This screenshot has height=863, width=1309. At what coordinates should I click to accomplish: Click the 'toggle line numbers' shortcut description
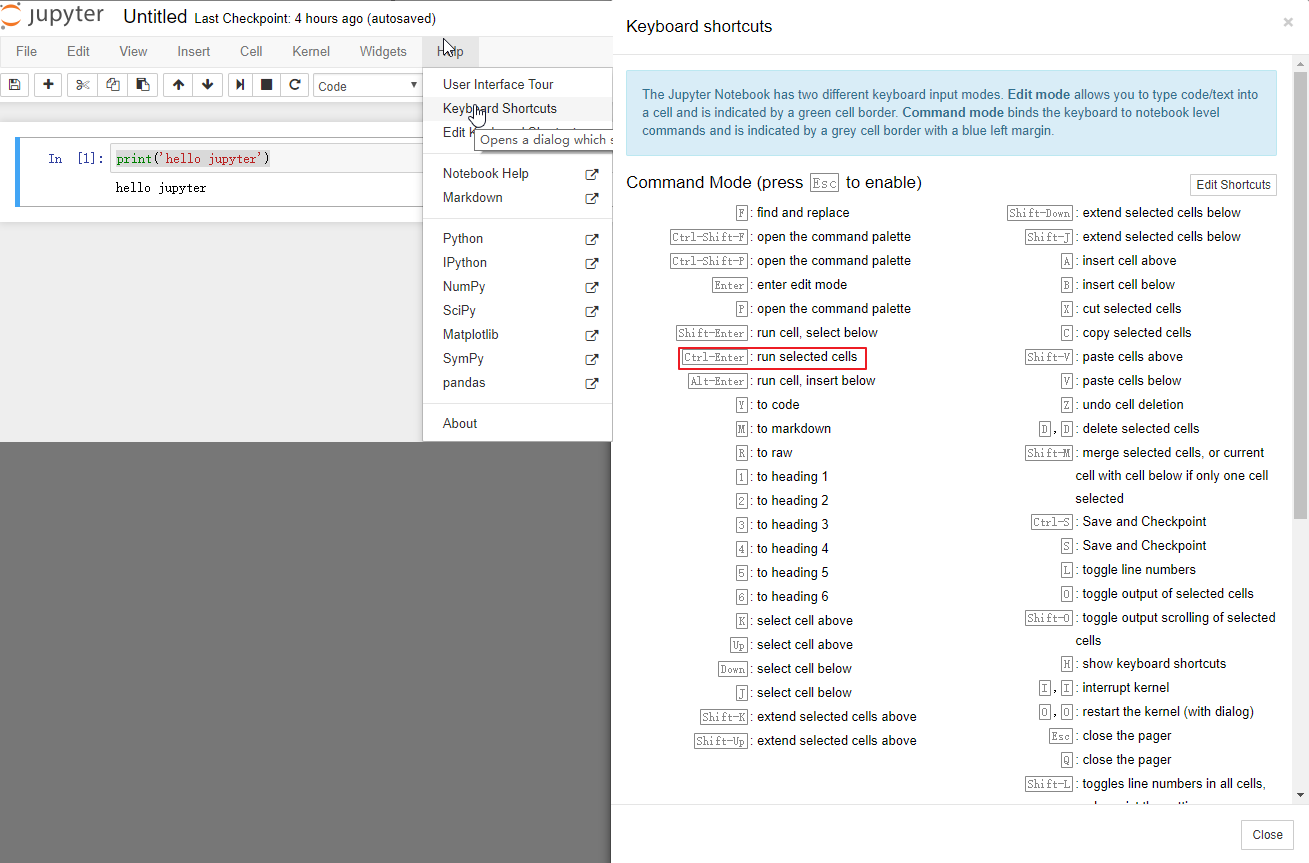[1139, 570]
